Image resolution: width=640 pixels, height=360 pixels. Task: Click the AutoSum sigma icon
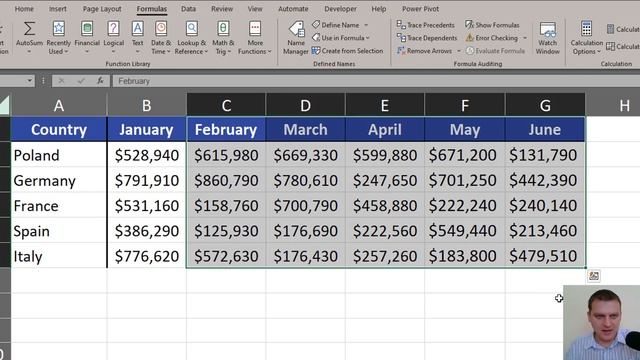click(x=29, y=29)
